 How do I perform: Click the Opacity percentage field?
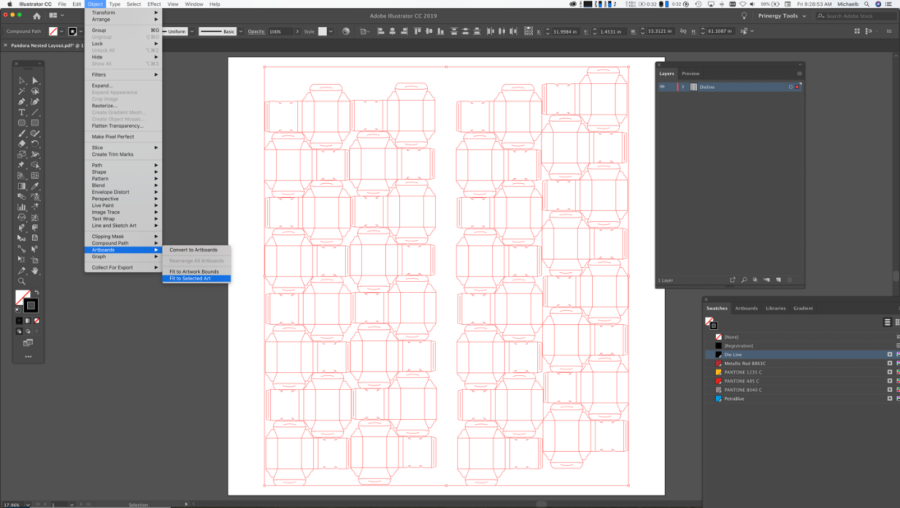pyautogui.click(x=277, y=32)
